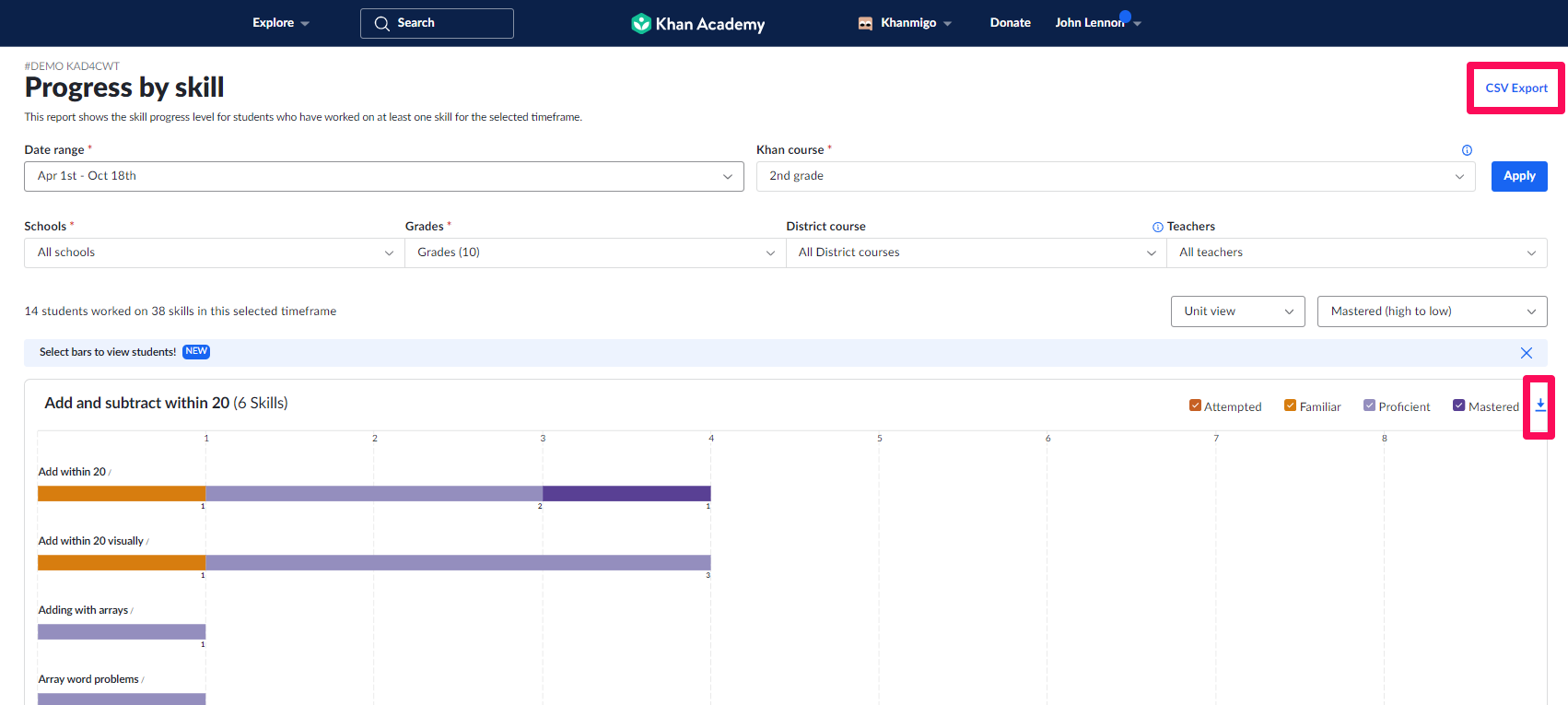Open the Adding with arrays skill link
Image resolution: width=1568 pixels, height=705 pixels.
pos(83,610)
